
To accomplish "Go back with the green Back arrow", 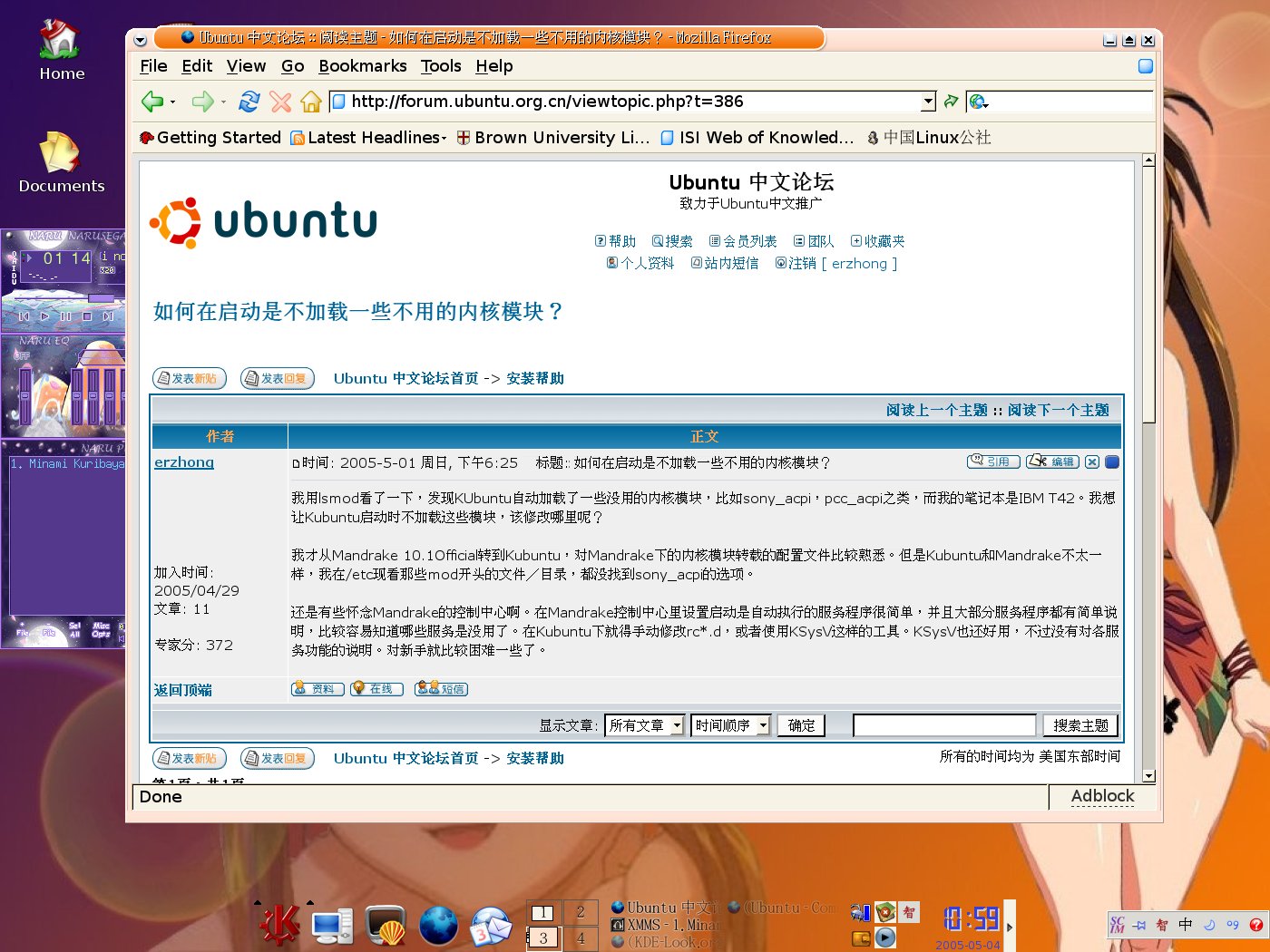I will (152, 102).
